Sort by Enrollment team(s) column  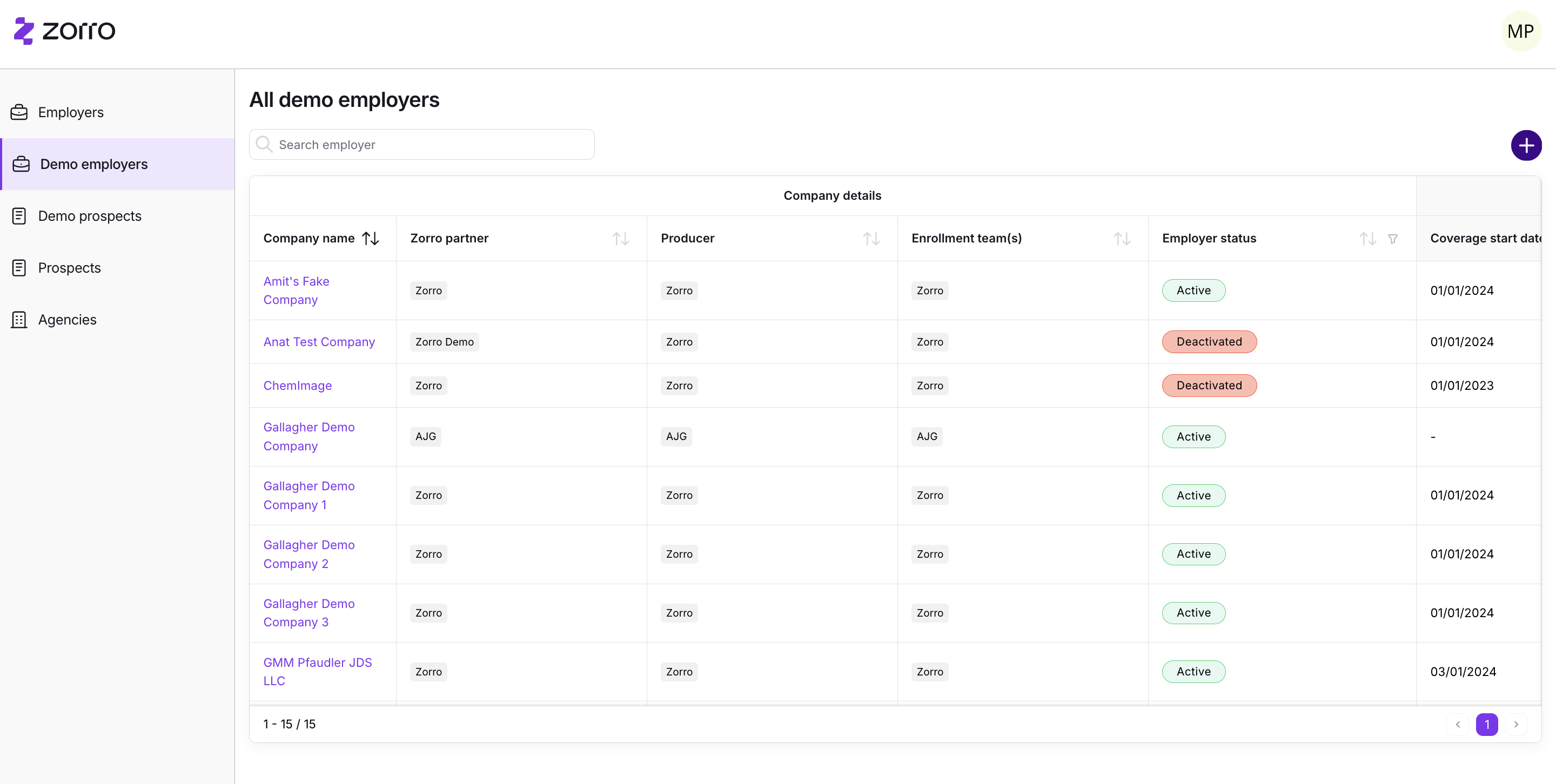click(x=1122, y=239)
